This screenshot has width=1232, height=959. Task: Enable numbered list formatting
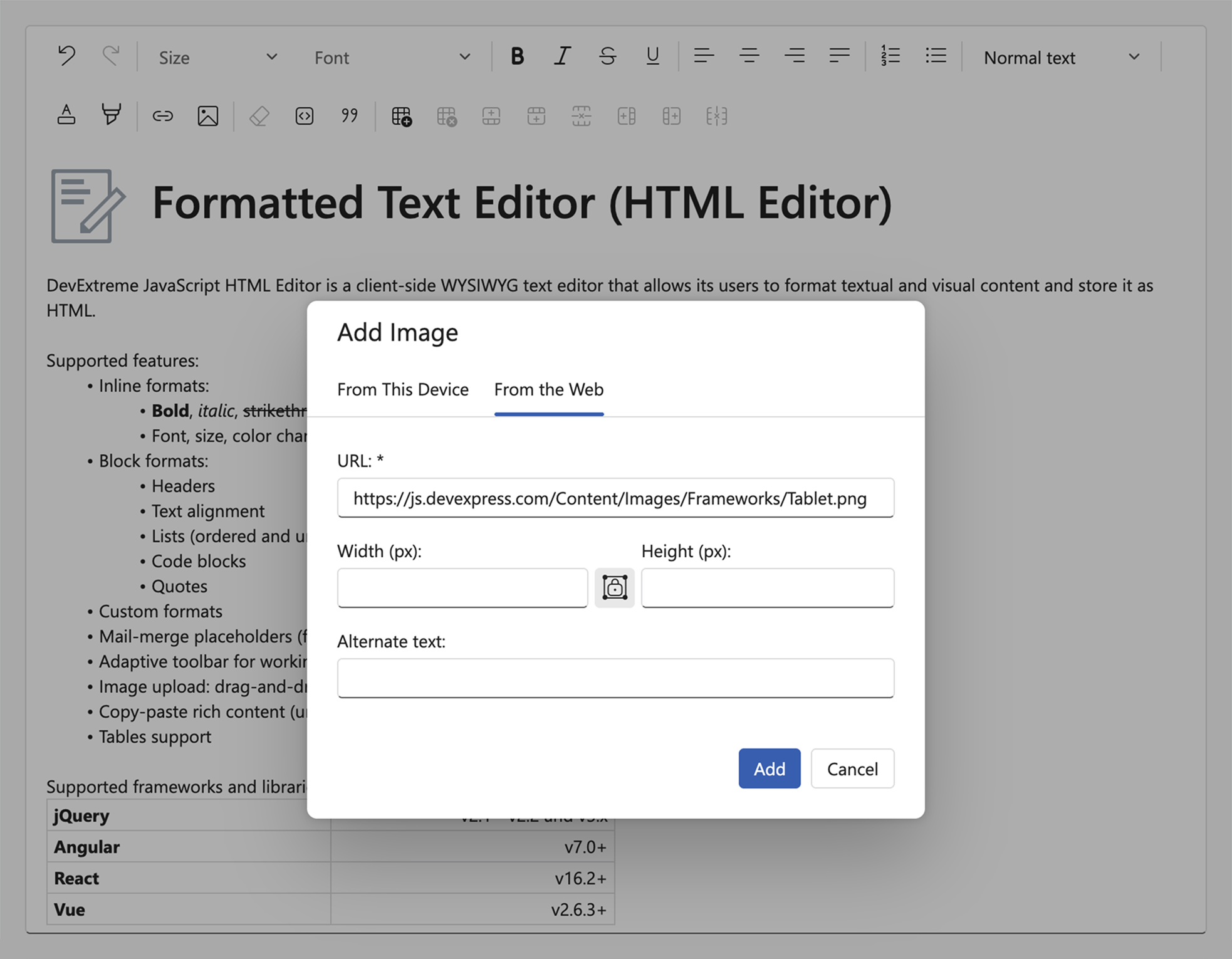[889, 56]
